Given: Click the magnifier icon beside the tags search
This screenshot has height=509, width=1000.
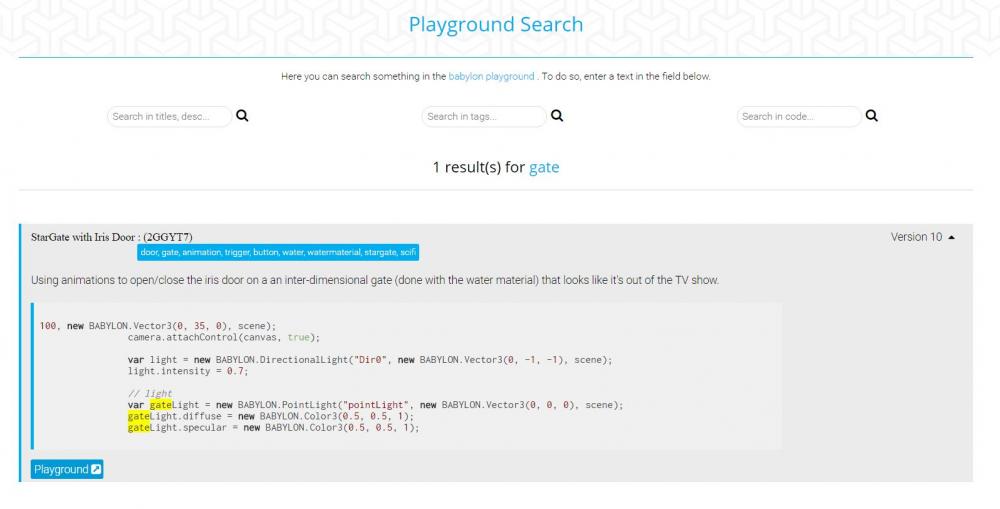Looking at the screenshot, I should click(x=557, y=116).
